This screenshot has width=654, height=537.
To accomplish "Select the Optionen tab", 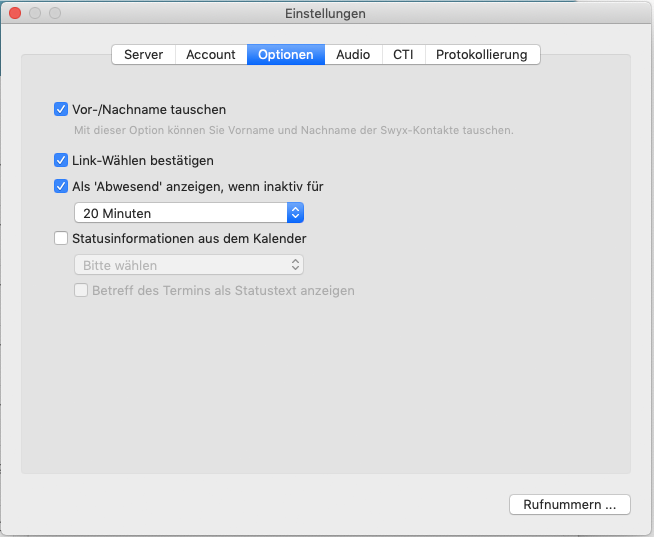I will tap(286, 55).
